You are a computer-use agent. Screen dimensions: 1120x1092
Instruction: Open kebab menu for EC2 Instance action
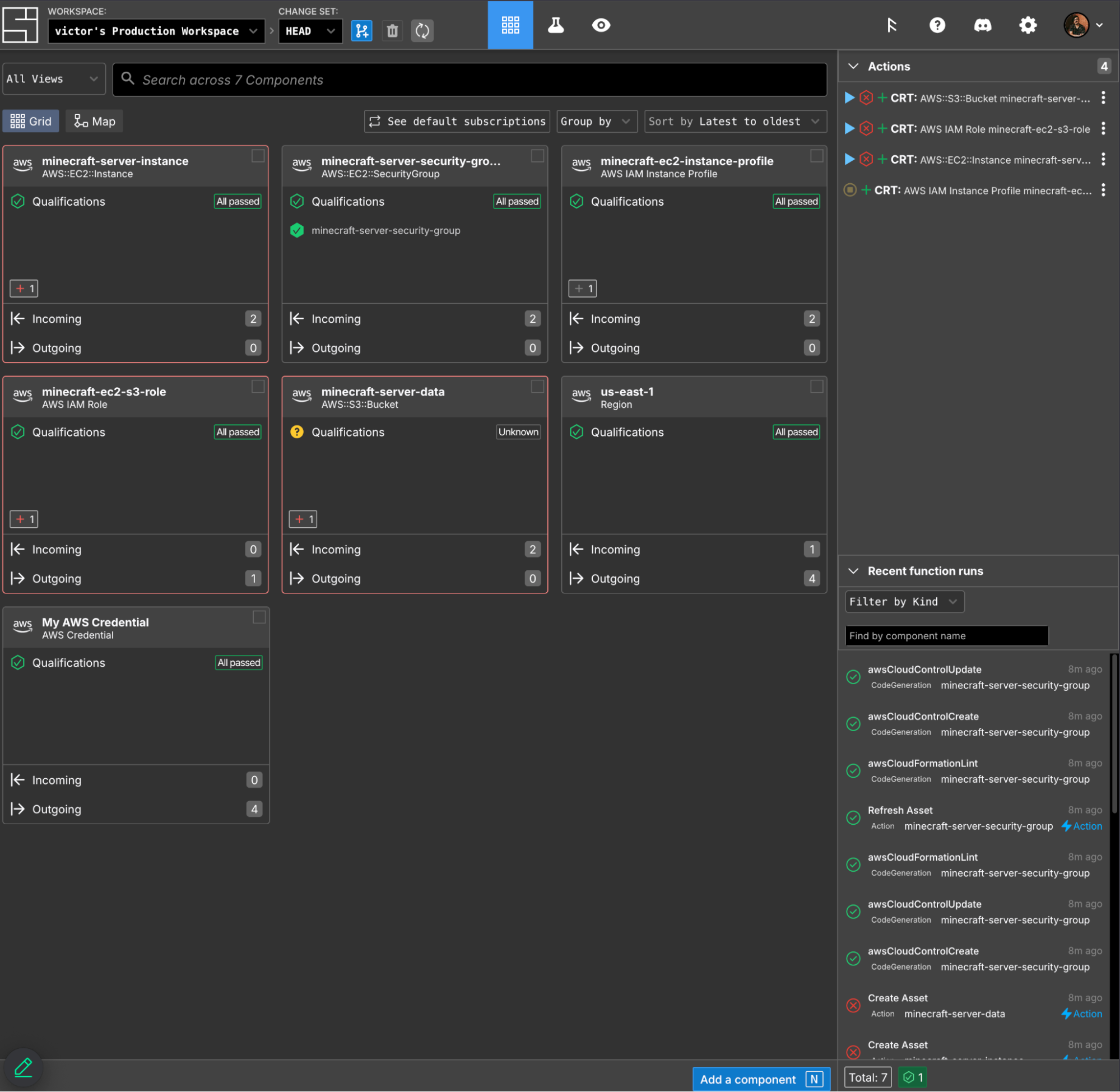click(x=1103, y=160)
